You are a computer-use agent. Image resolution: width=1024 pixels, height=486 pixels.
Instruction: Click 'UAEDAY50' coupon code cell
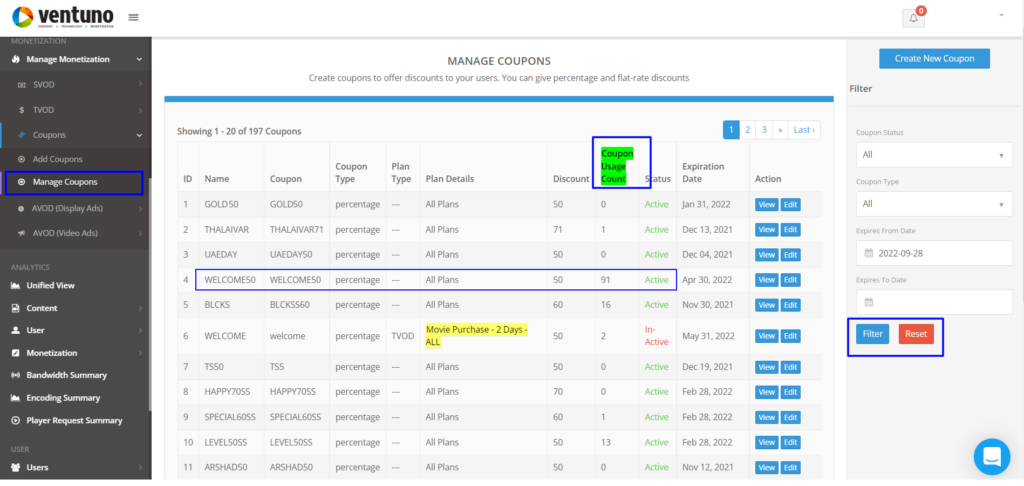coord(291,255)
